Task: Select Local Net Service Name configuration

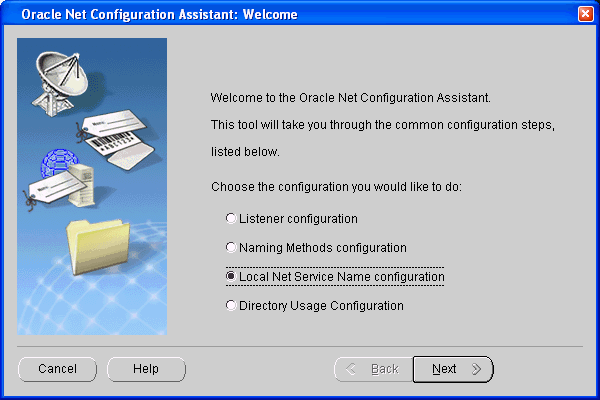Action: pos(232,276)
